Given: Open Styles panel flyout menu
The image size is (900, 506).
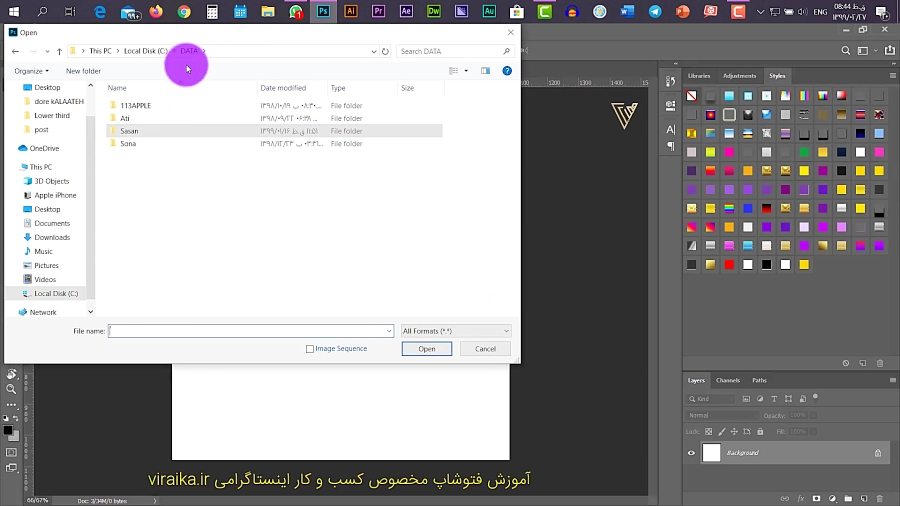Looking at the screenshot, I should 893,76.
